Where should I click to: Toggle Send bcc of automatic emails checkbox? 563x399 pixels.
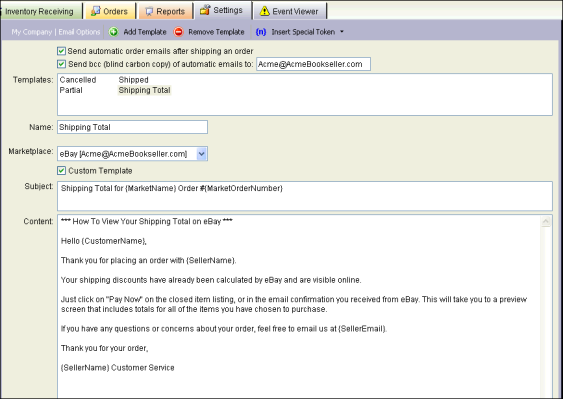pos(61,64)
